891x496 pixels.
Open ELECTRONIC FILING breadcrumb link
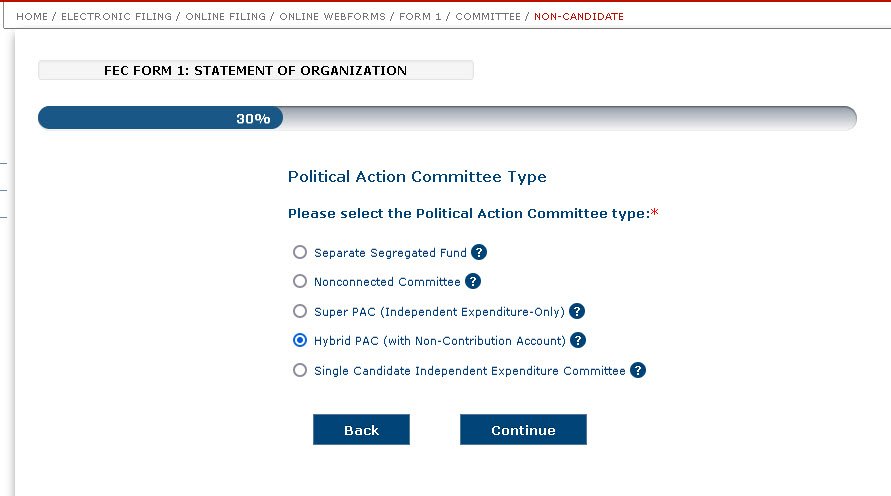pyautogui.click(x=114, y=17)
